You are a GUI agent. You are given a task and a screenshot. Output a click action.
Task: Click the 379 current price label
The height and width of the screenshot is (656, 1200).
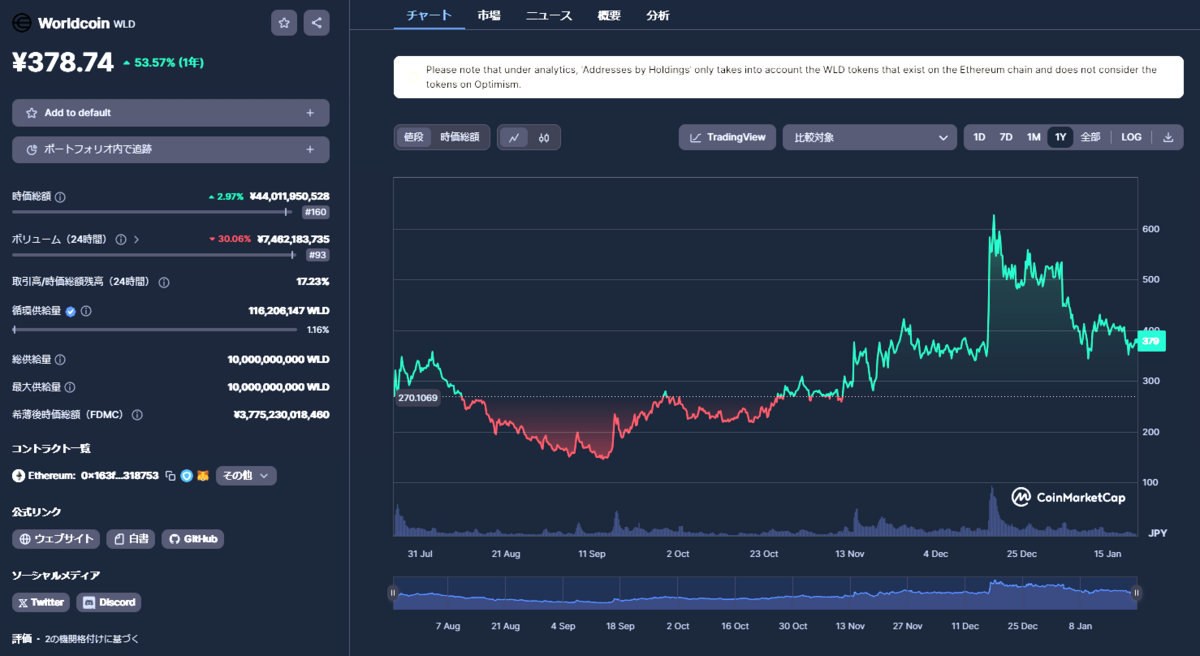tap(1152, 342)
